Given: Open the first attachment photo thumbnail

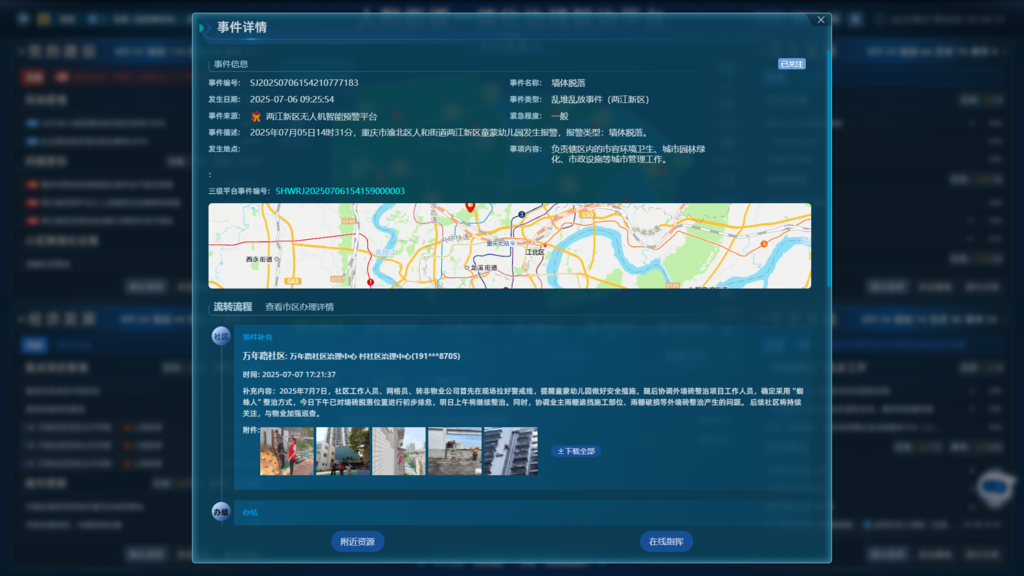Looking at the screenshot, I should point(286,451).
